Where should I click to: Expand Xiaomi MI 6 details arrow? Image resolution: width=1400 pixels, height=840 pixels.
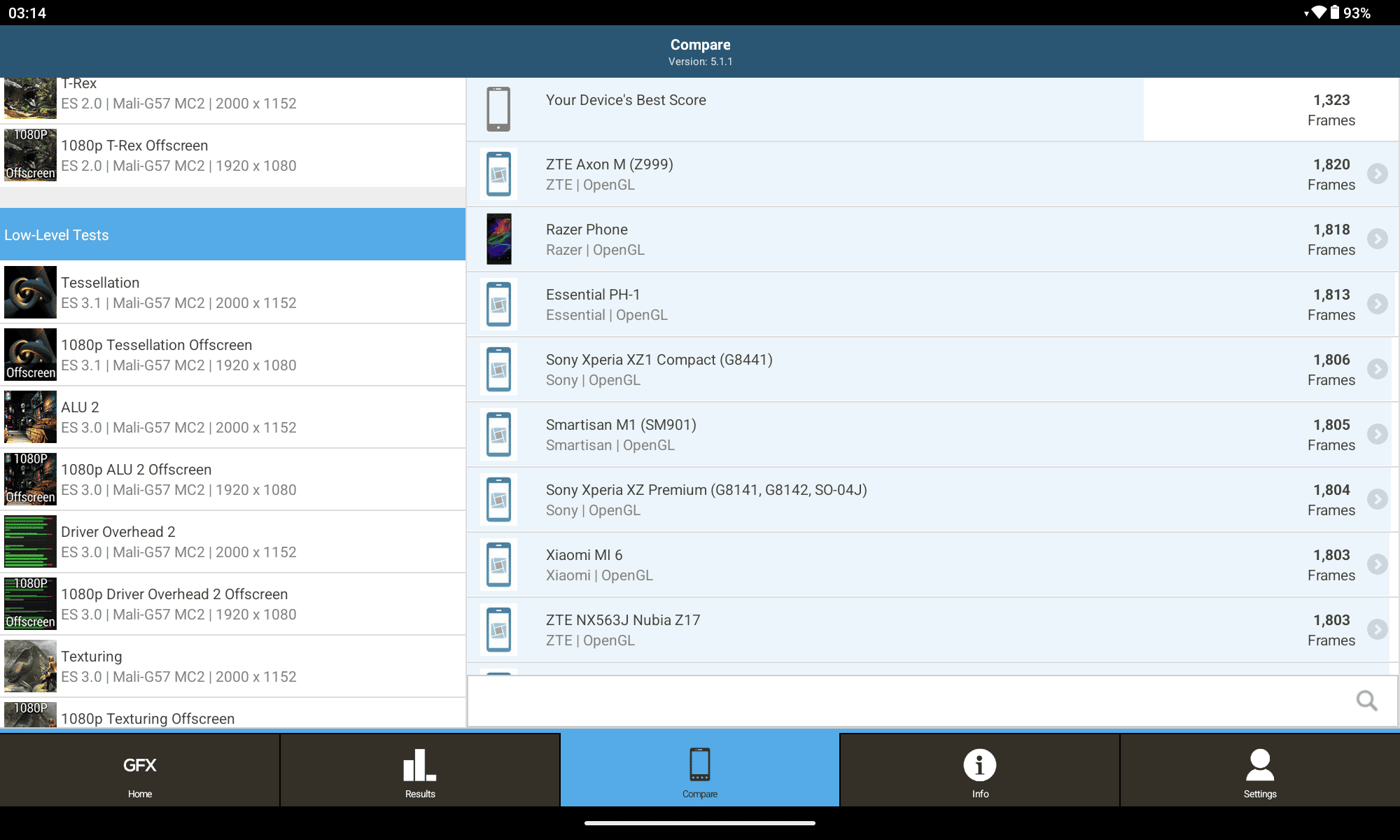point(1378,564)
